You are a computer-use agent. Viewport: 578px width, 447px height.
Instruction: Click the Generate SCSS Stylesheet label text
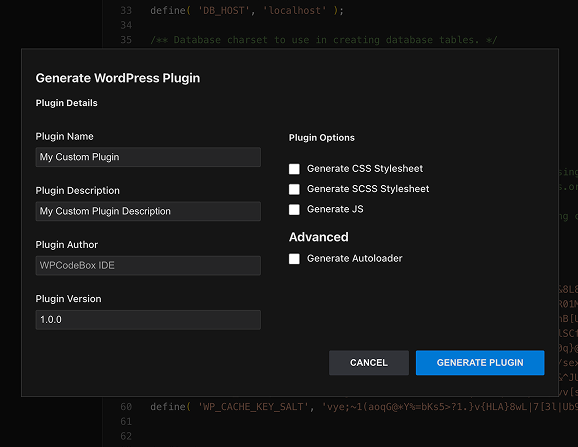tap(368, 189)
